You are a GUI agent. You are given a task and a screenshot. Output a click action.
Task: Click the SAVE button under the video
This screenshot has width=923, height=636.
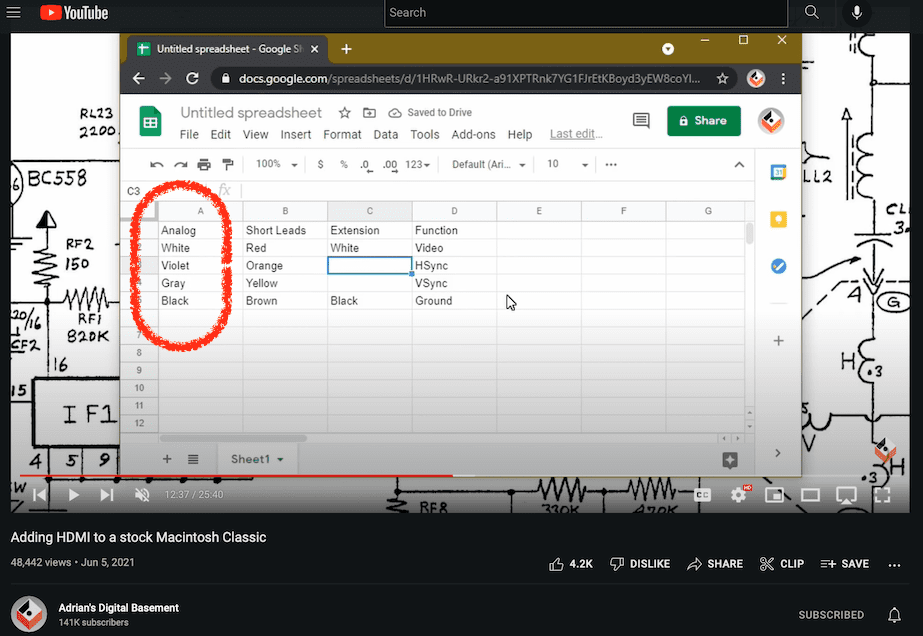pyautogui.click(x=845, y=564)
